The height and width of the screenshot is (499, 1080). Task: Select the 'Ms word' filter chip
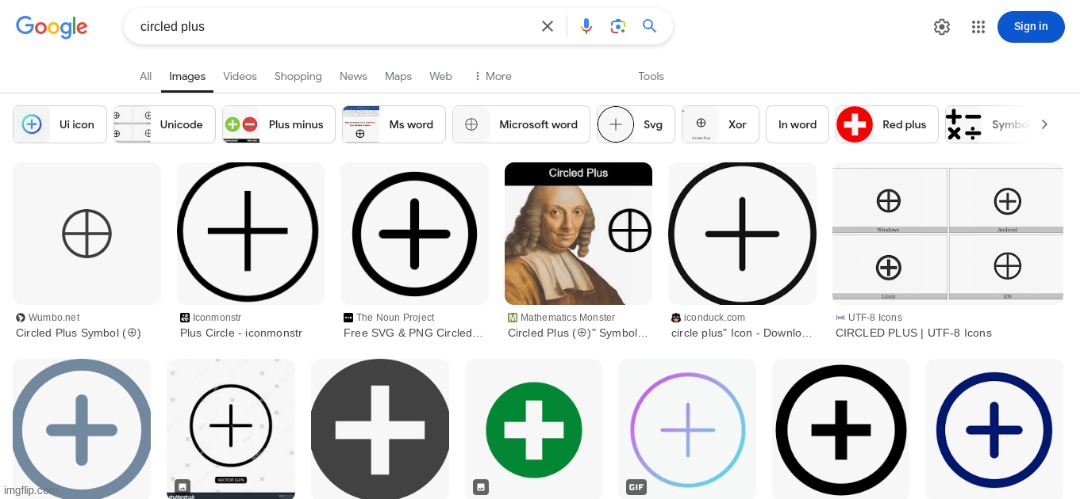(x=394, y=124)
